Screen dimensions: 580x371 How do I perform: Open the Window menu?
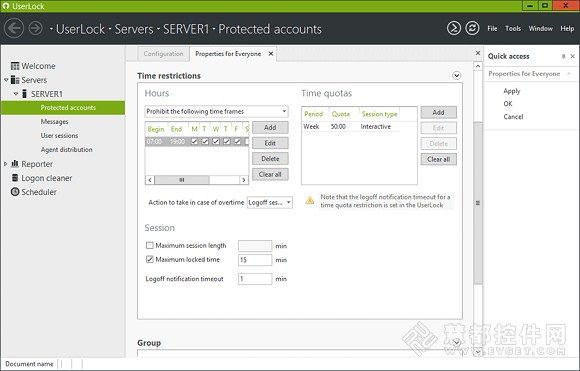(540, 28)
